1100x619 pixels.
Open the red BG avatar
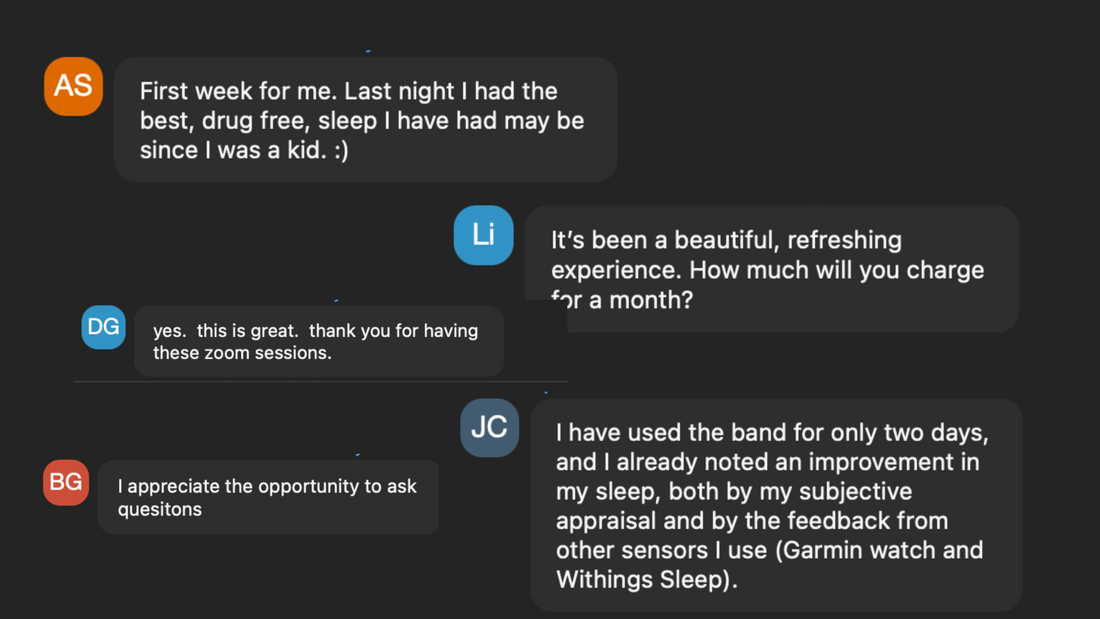(x=66, y=483)
